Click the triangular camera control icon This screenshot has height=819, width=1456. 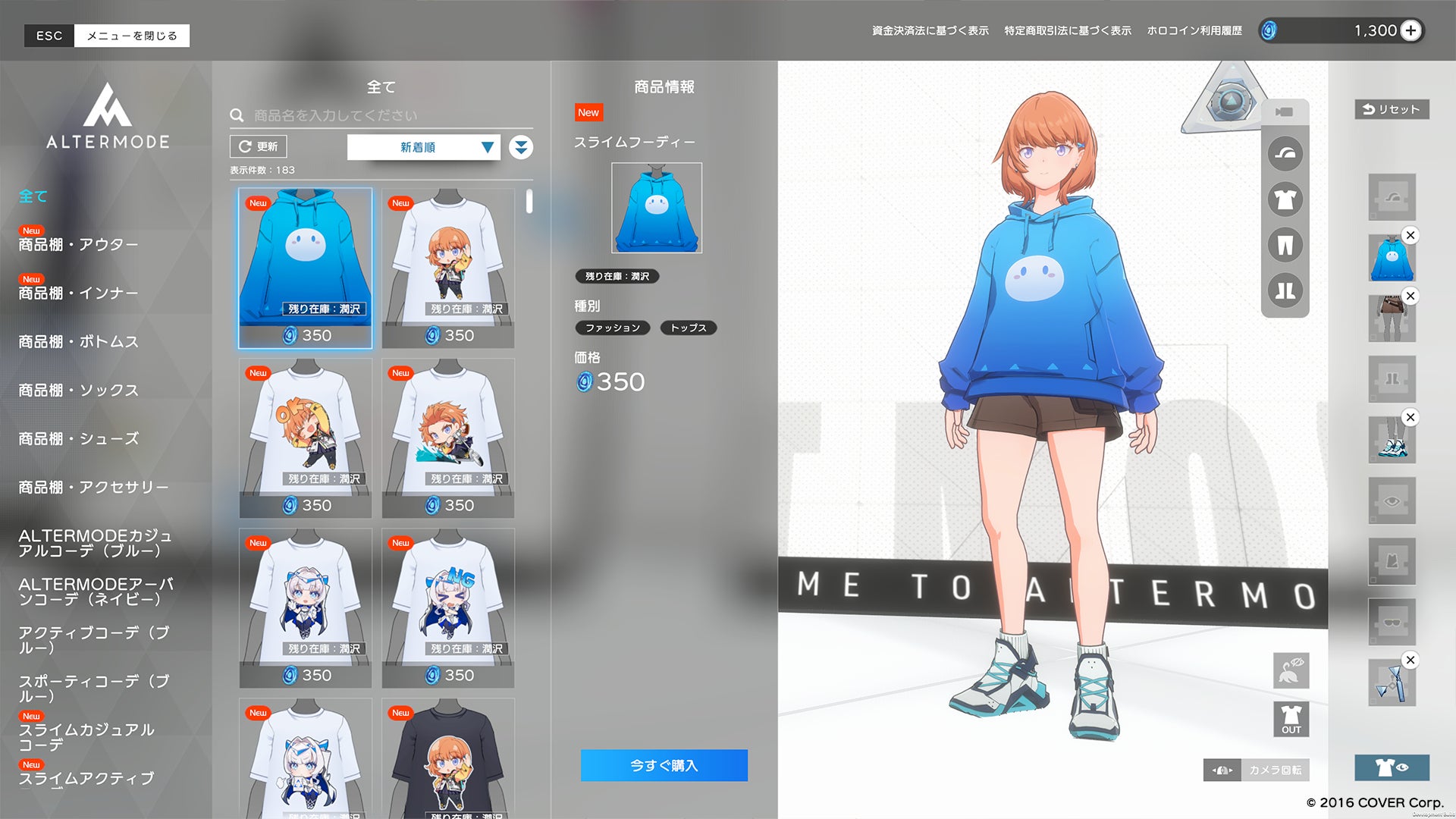(1230, 102)
